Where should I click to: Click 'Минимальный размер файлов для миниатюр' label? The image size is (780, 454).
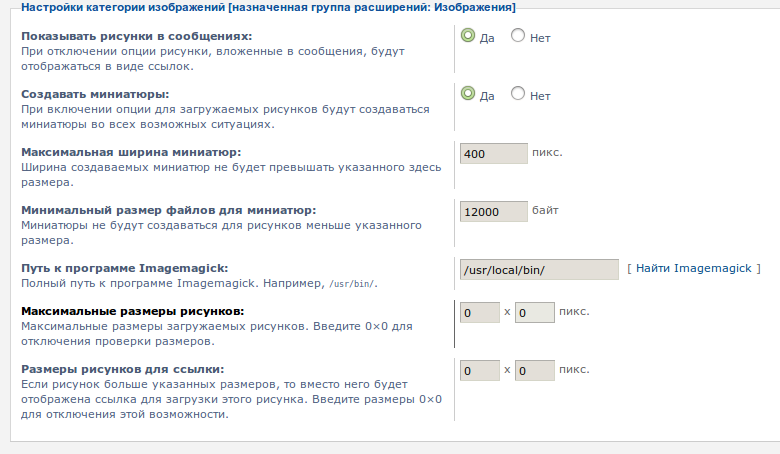click(168, 210)
